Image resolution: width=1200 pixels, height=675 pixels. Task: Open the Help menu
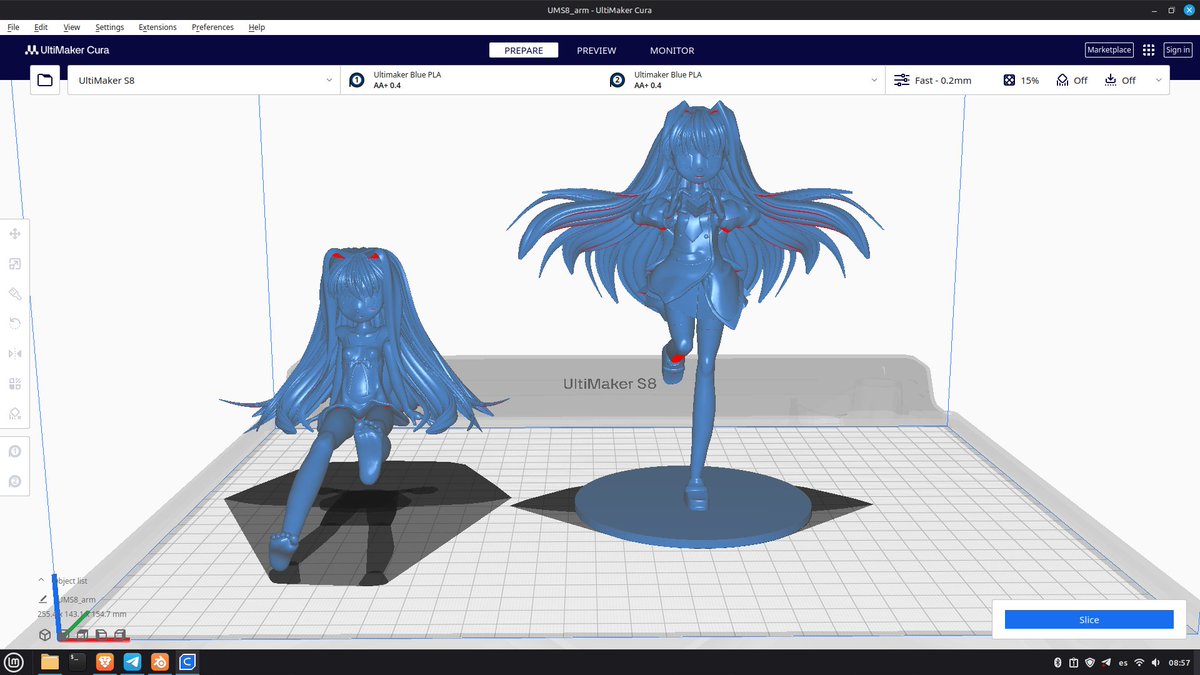pos(257,27)
